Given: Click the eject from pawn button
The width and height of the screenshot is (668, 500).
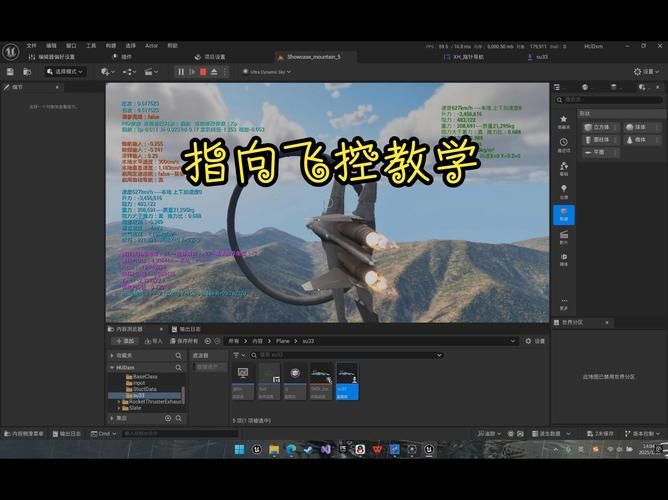Looking at the screenshot, I should coord(214,72).
